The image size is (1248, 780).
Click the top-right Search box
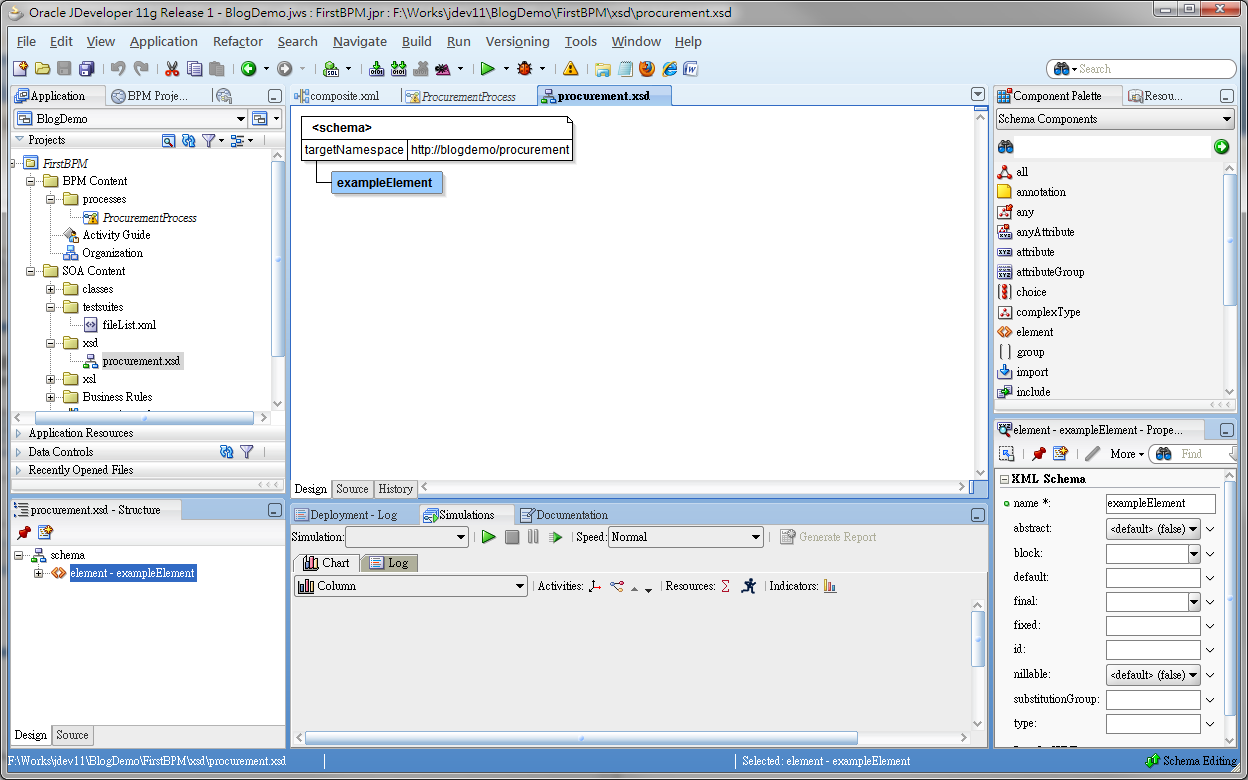[x=1141, y=69]
